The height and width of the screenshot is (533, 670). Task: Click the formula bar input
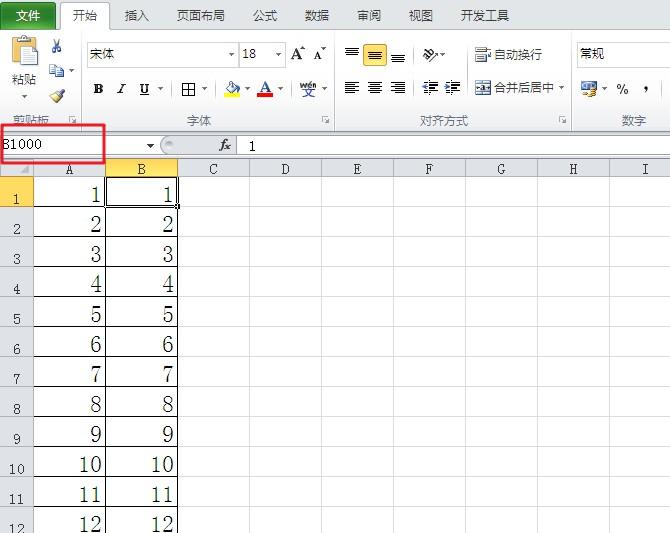point(454,146)
